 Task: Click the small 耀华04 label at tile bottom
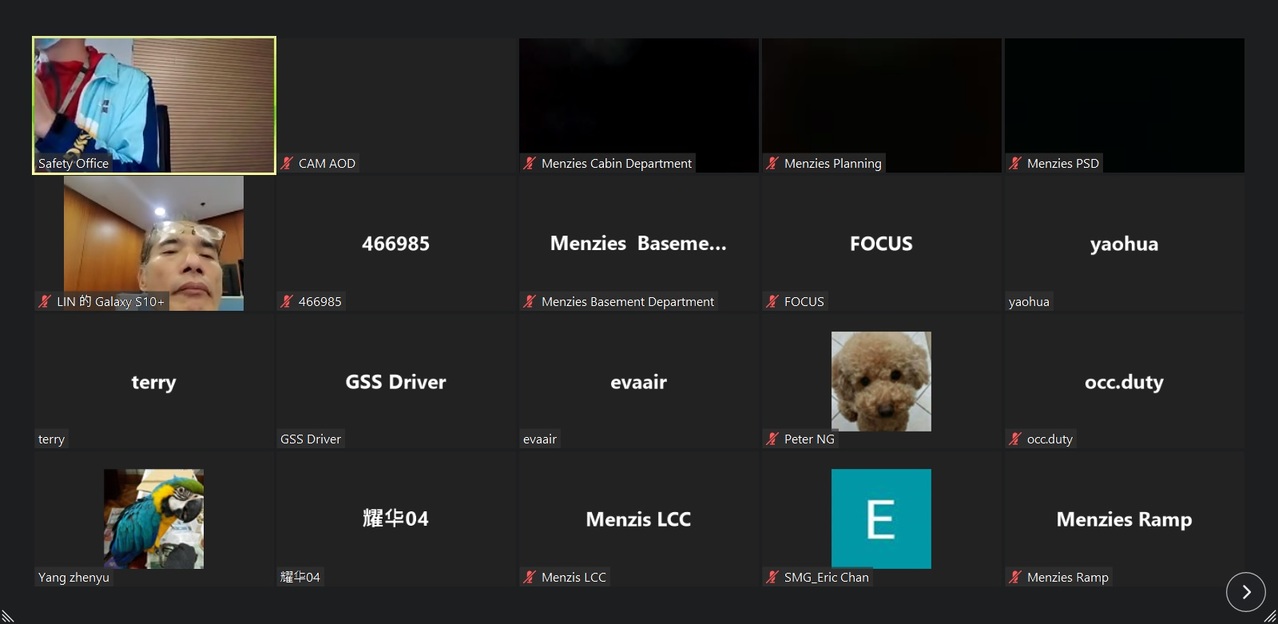click(300, 577)
